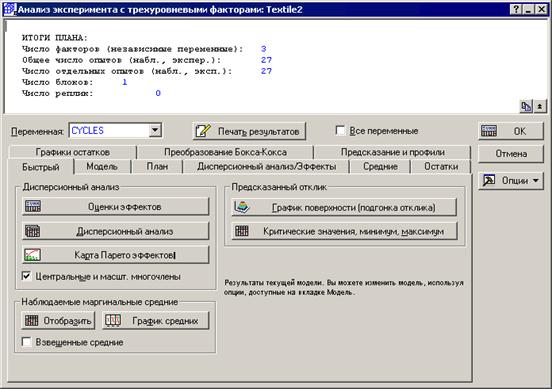Toggle Центральные и масшт. многочлены checkbox

tap(26, 276)
